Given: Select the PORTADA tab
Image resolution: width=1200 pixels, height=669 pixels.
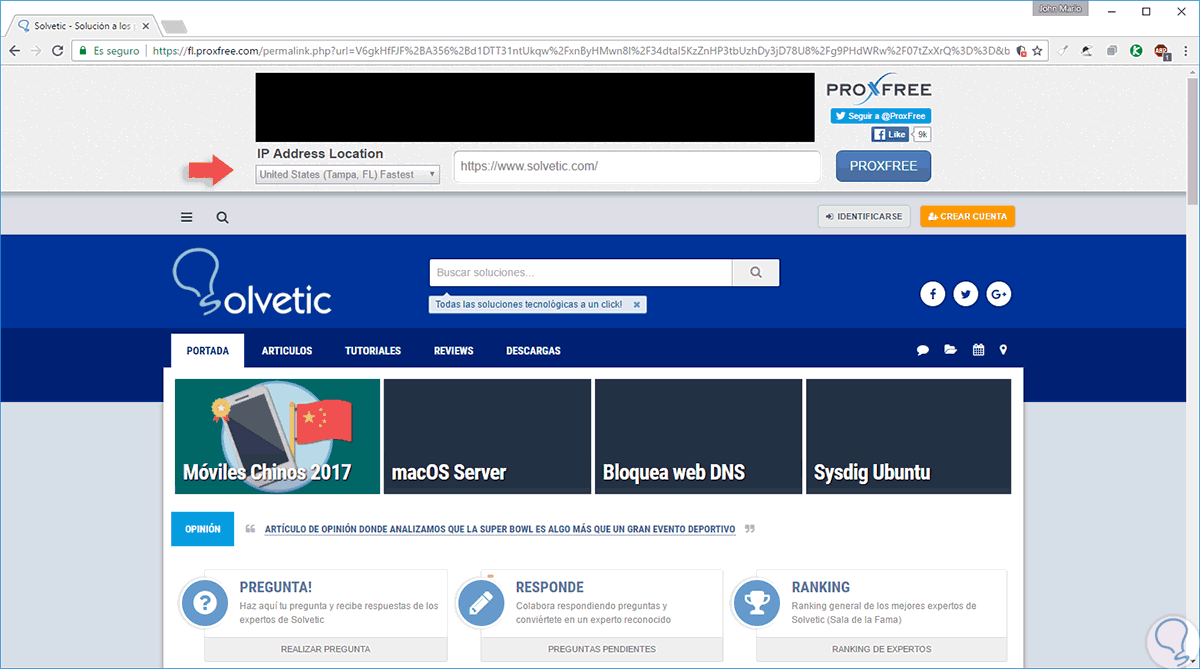Looking at the screenshot, I should [207, 351].
